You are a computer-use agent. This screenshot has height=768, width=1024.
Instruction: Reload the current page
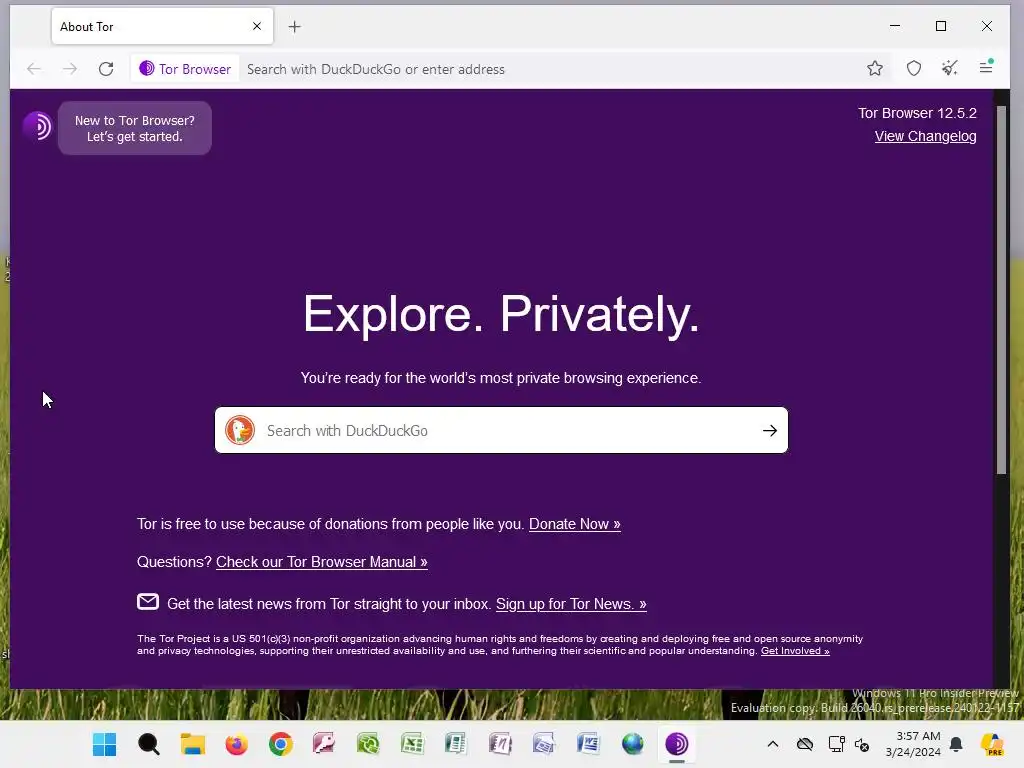tap(106, 69)
